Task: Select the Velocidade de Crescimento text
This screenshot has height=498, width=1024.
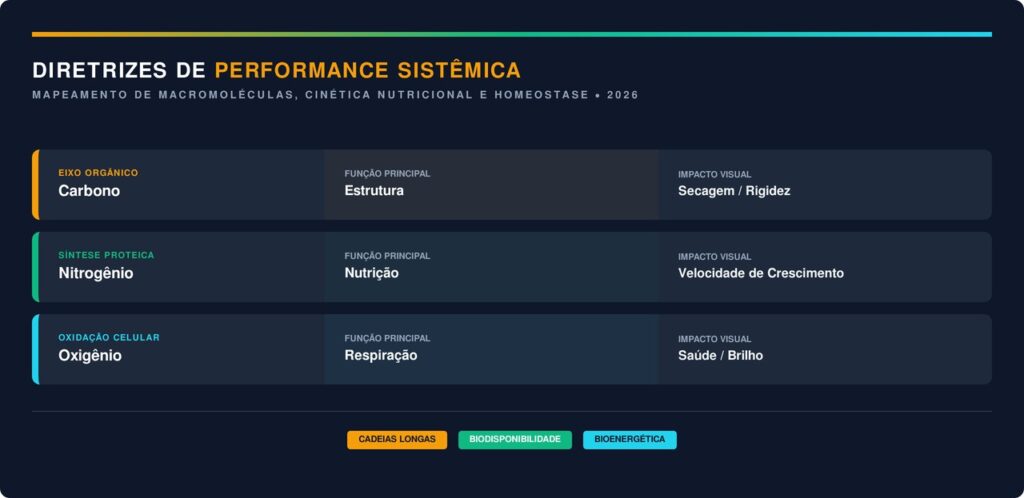Action: pyautogui.click(x=760, y=273)
